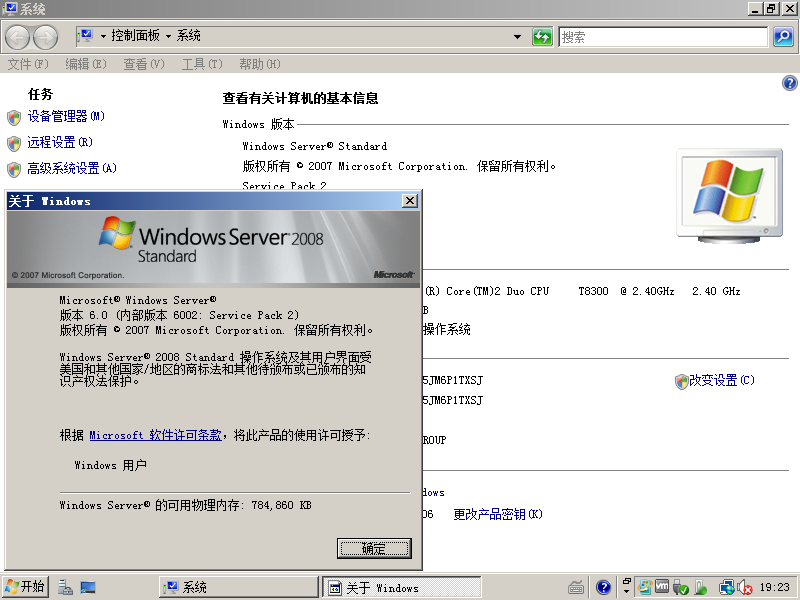The image size is (800, 600).
Task: Click the Back navigation arrow
Action: 17,37
